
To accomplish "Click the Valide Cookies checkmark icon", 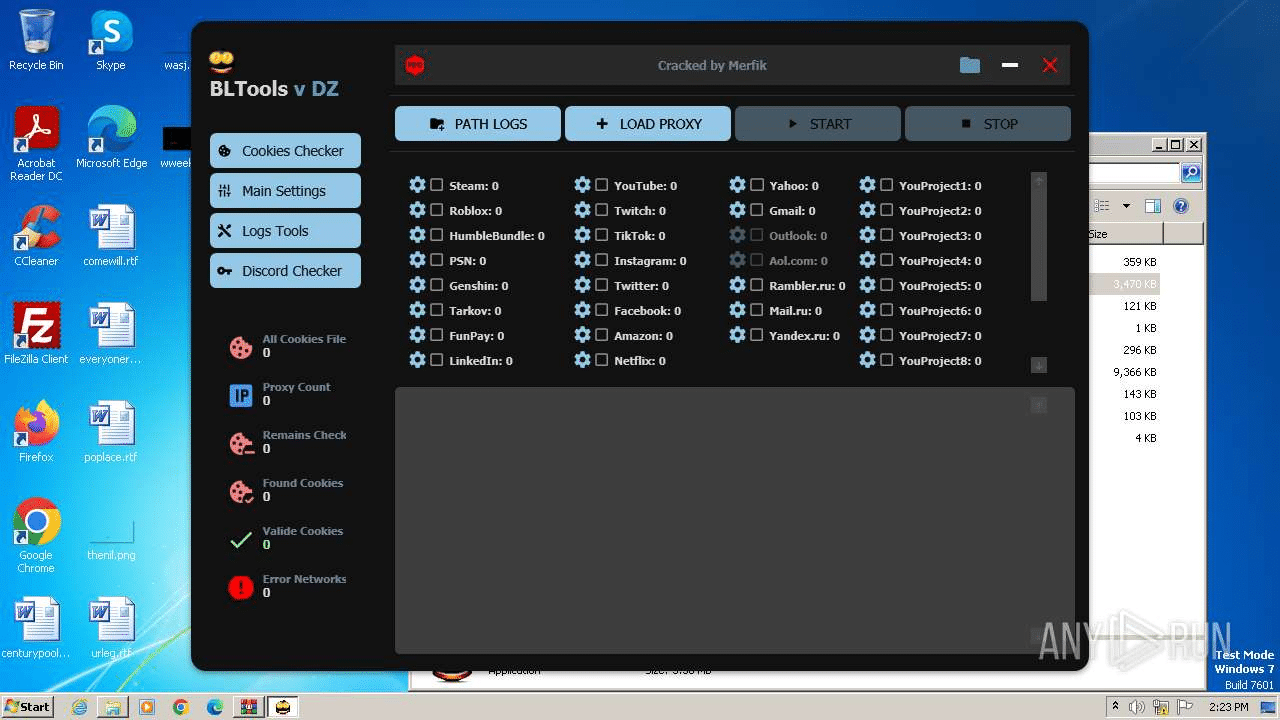I will click(241, 540).
